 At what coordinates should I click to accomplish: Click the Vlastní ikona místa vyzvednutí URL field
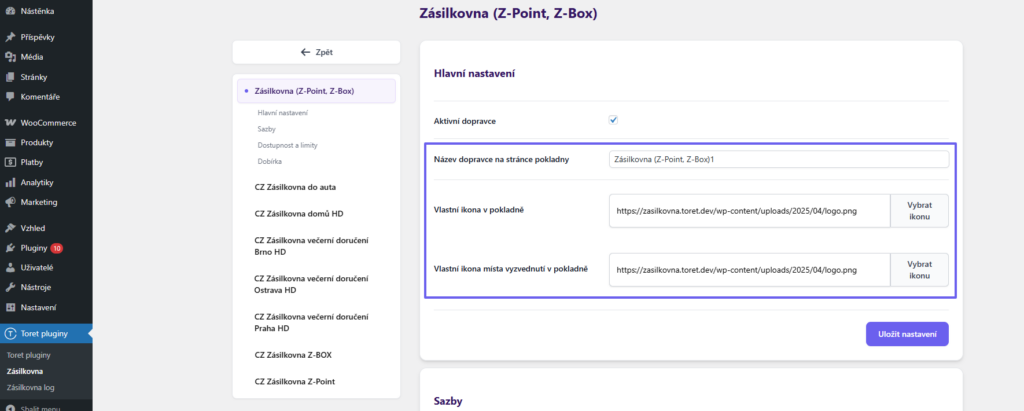pos(749,270)
